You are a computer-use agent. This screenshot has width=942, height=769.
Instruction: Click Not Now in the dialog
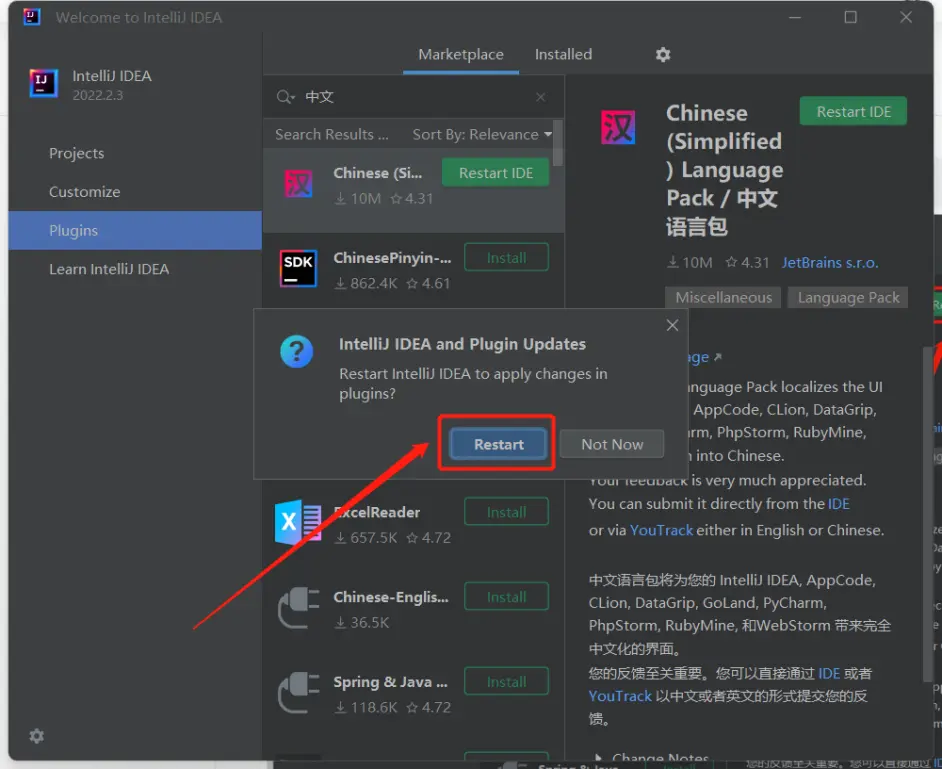click(612, 445)
